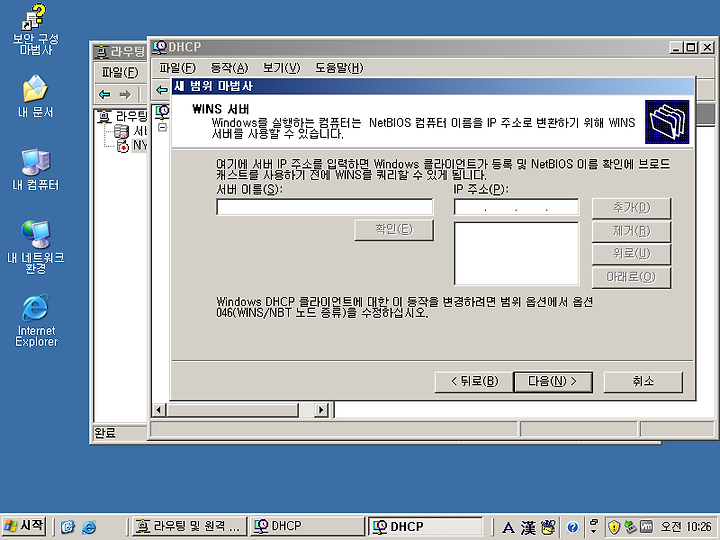The height and width of the screenshot is (540, 720).
Task: Click the DHCP window title bar icon
Action: pos(159,47)
